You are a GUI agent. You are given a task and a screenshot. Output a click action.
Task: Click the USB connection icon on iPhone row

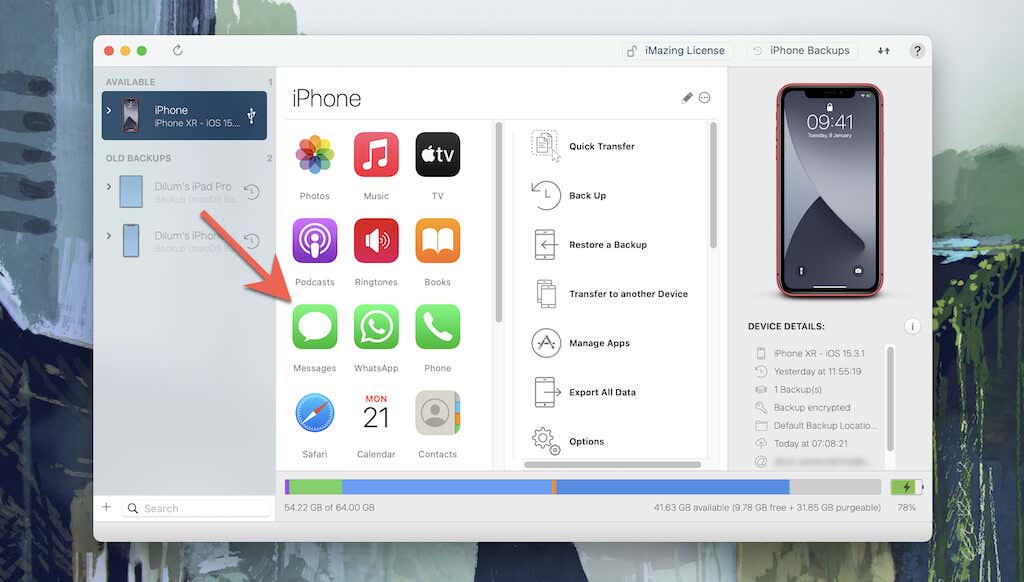pyautogui.click(x=251, y=116)
